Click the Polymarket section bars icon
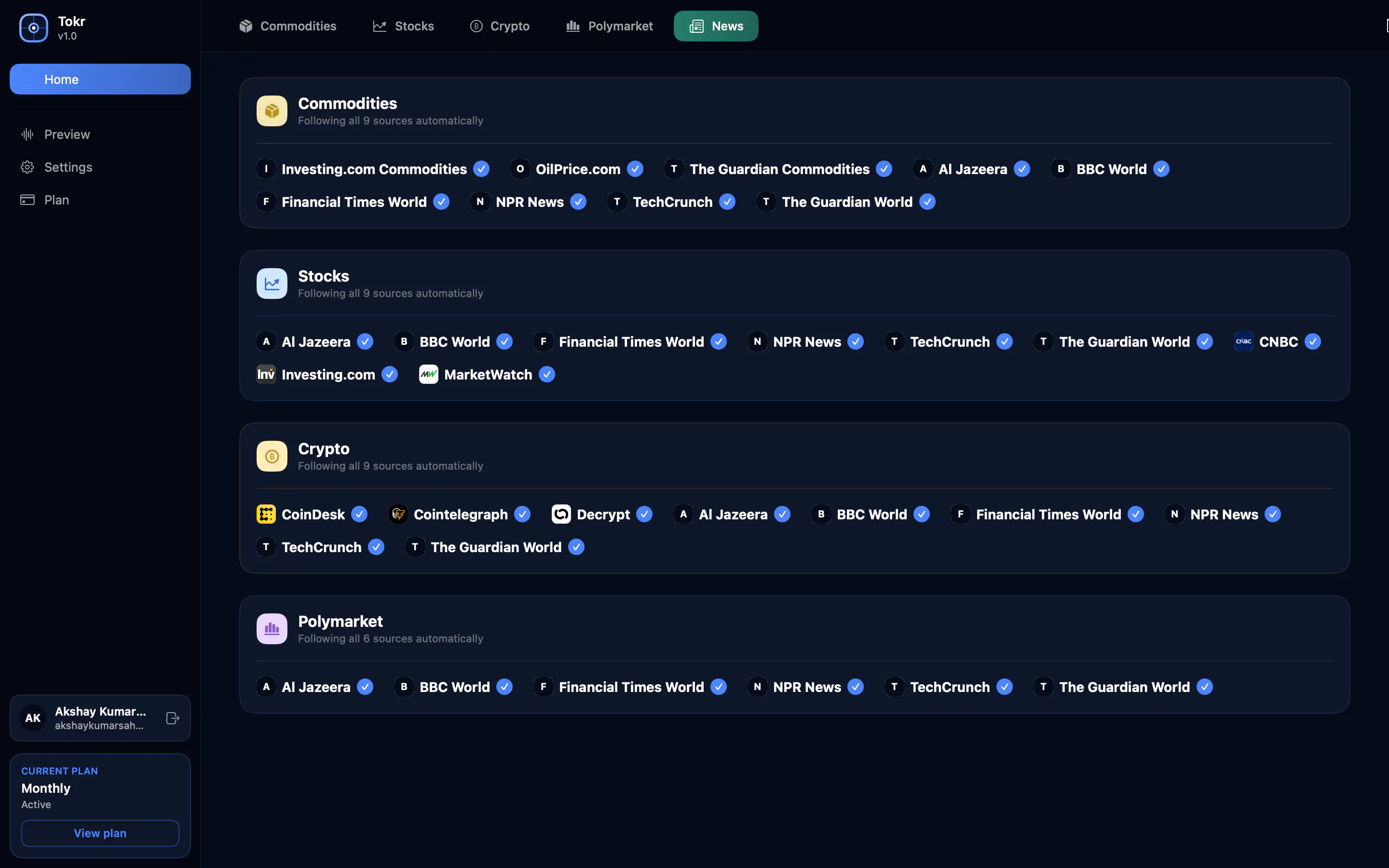Image resolution: width=1389 pixels, height=868 pixels. point(272,629)
